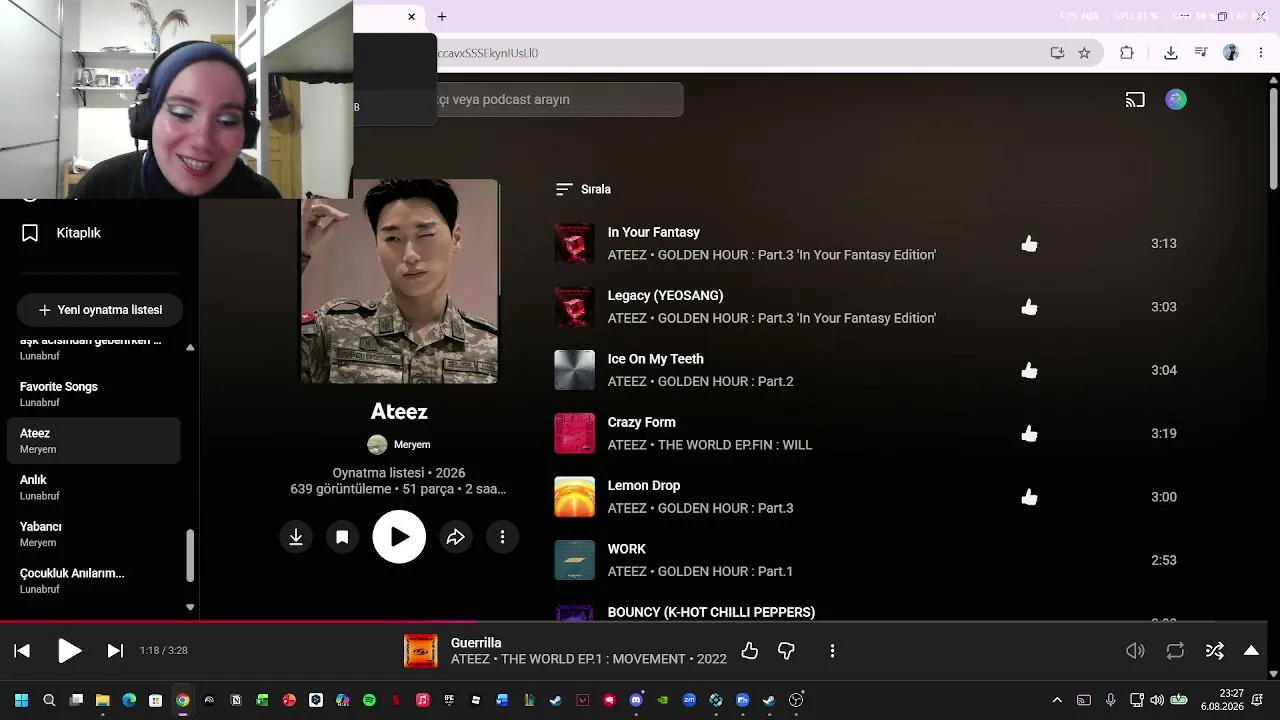The width and height of the screenshot is (1280, 720).
Task: Open Windows taskbar search
Action: pyautogui.click(x=49, y=701)
